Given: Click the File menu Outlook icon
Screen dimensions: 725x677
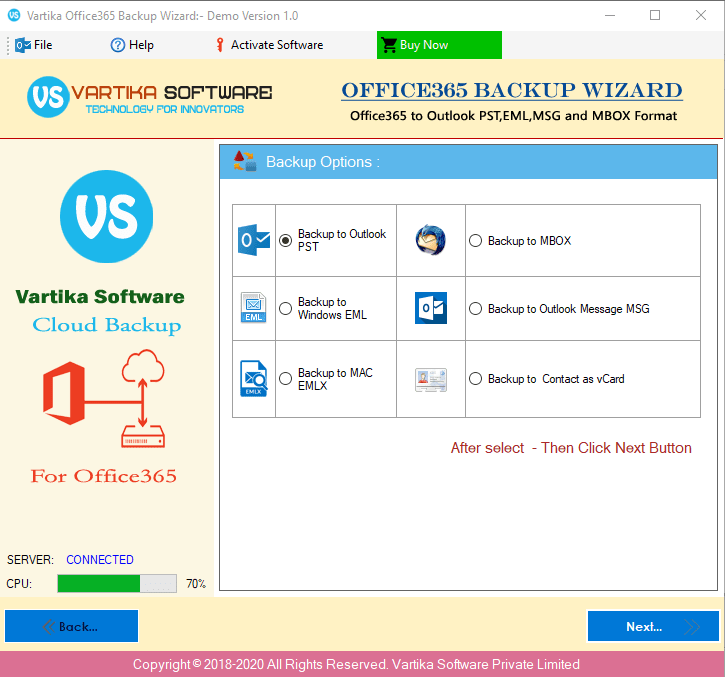Looking at the screenshot, I should (x=23, y=45).
